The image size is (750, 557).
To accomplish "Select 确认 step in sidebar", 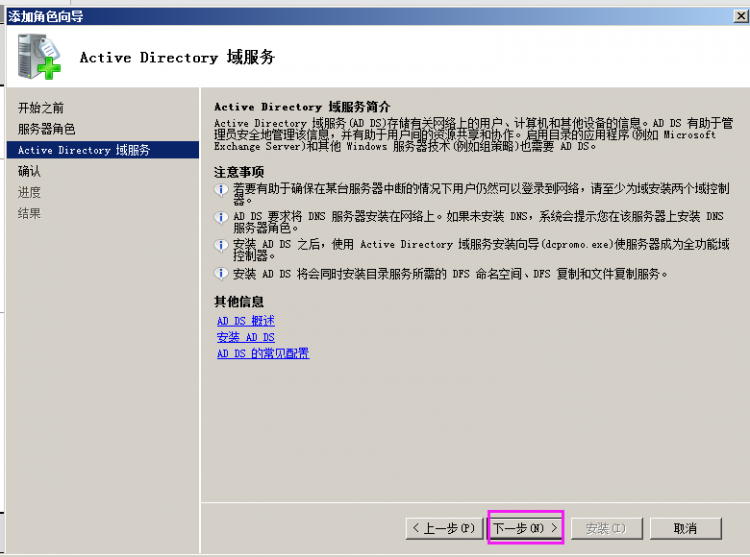I will click(x=29, y=171).
